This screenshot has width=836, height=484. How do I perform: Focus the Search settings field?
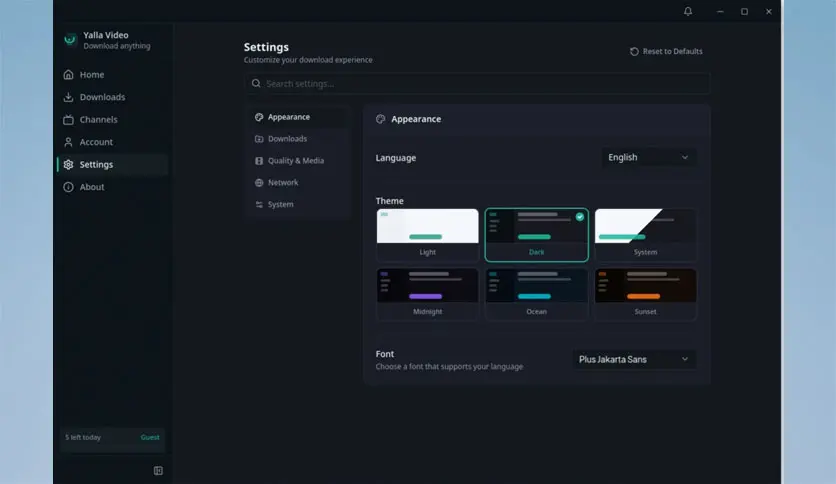point(478,83)
